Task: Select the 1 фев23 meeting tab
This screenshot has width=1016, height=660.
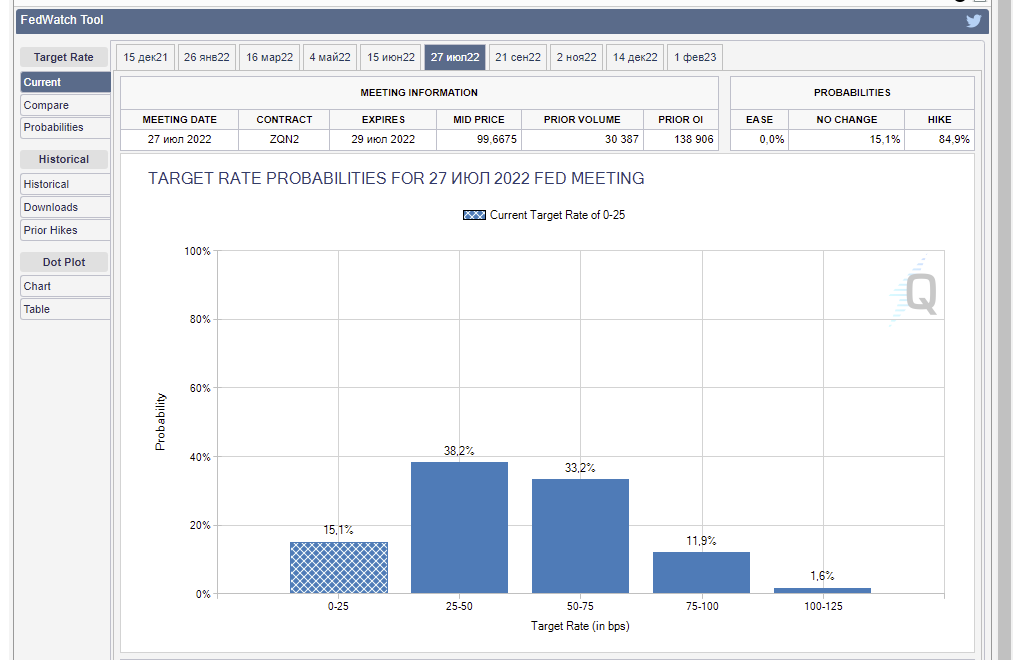Action: click(x=695, y=58)
